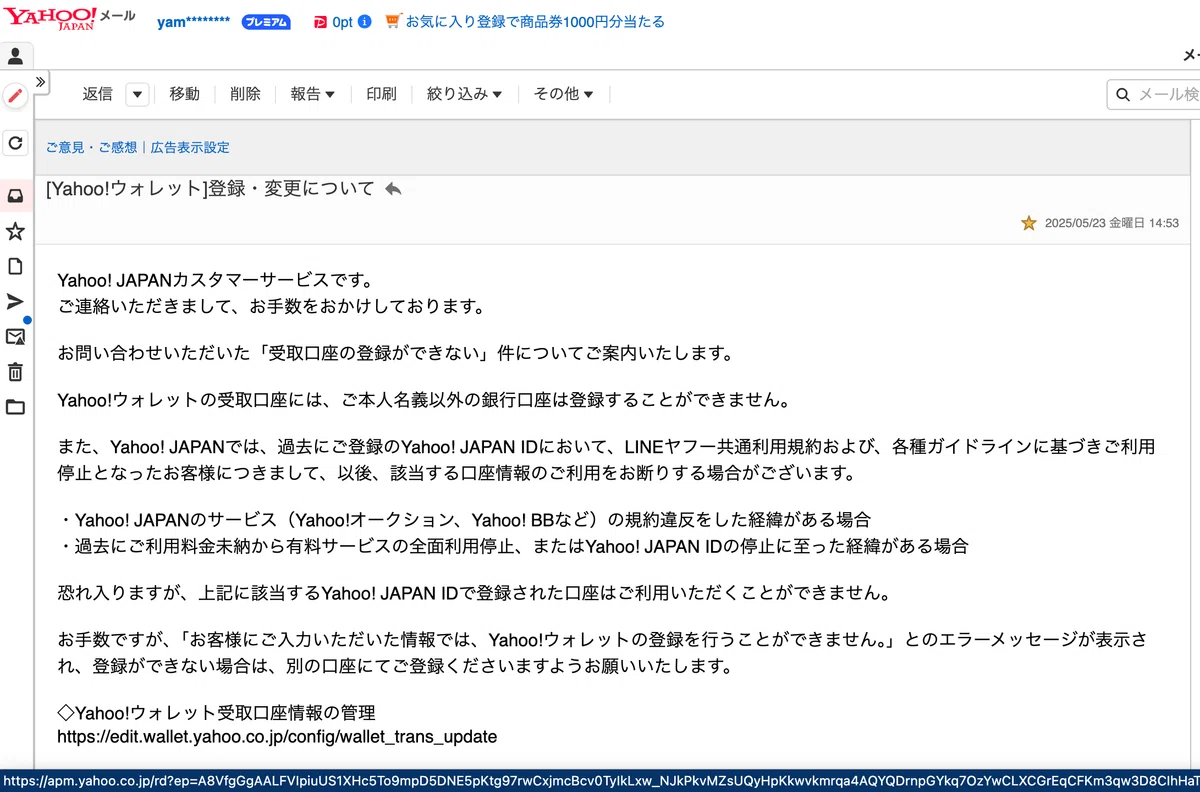The width and height of the screenshot is (1200, 792).
Task: Click the お気に入り登録 promotion link
Action: (535, 21)
